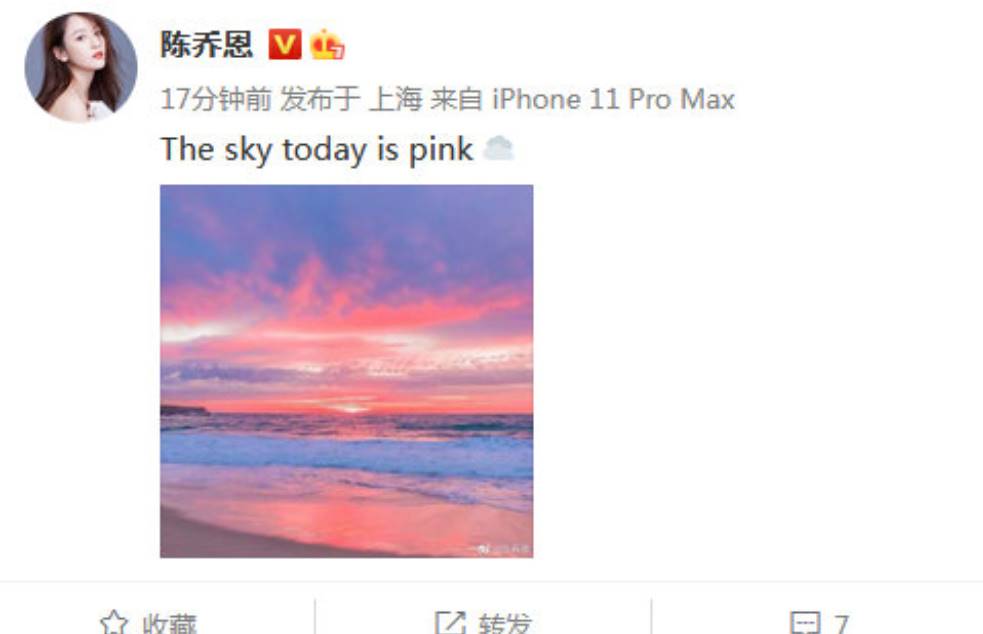
Task: Click the repost arrow icon
Action: pyautogui.click(x=450, y=622)
